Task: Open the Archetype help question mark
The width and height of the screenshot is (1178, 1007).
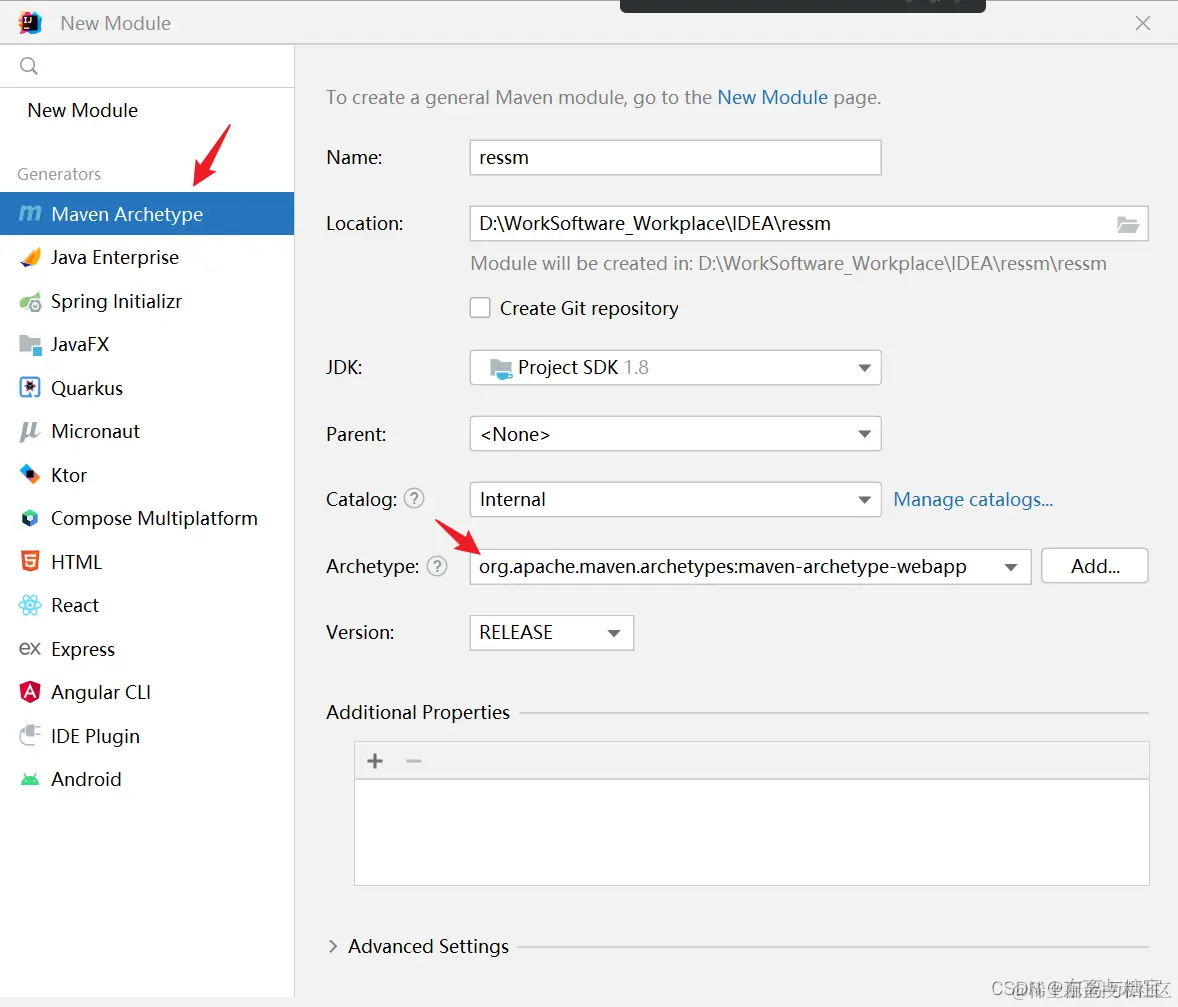Action: point(436,566)
